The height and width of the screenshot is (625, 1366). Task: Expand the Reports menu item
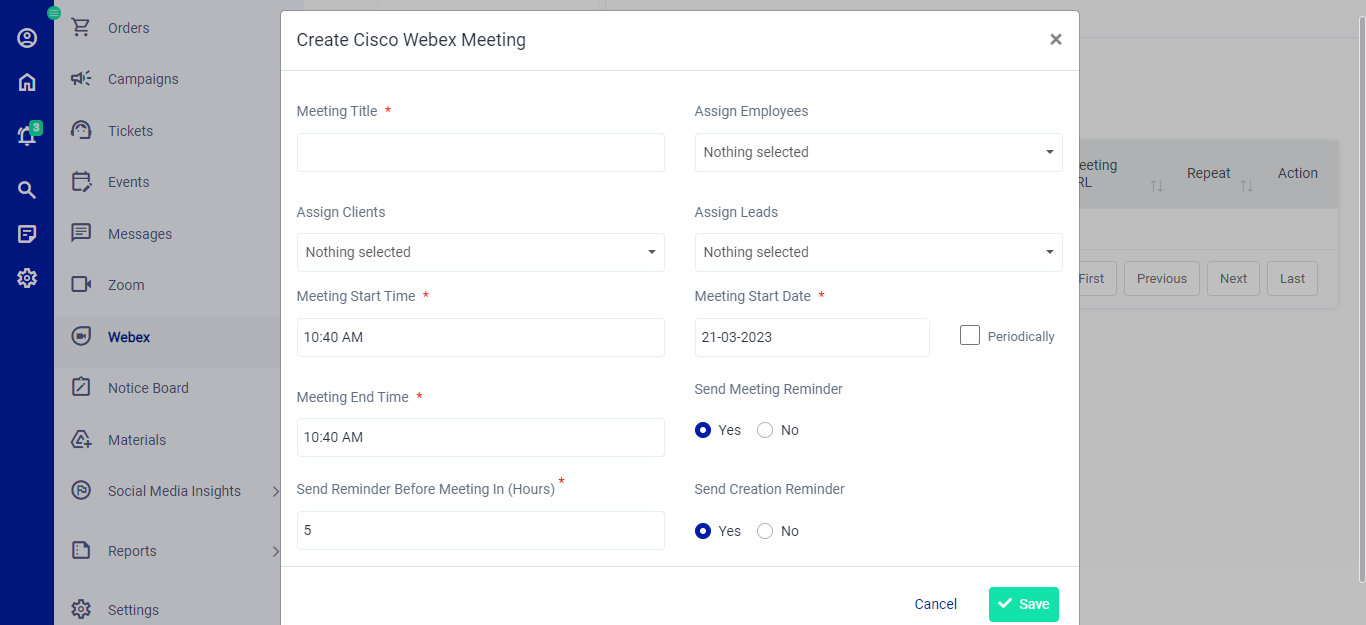tap(131, 550)
